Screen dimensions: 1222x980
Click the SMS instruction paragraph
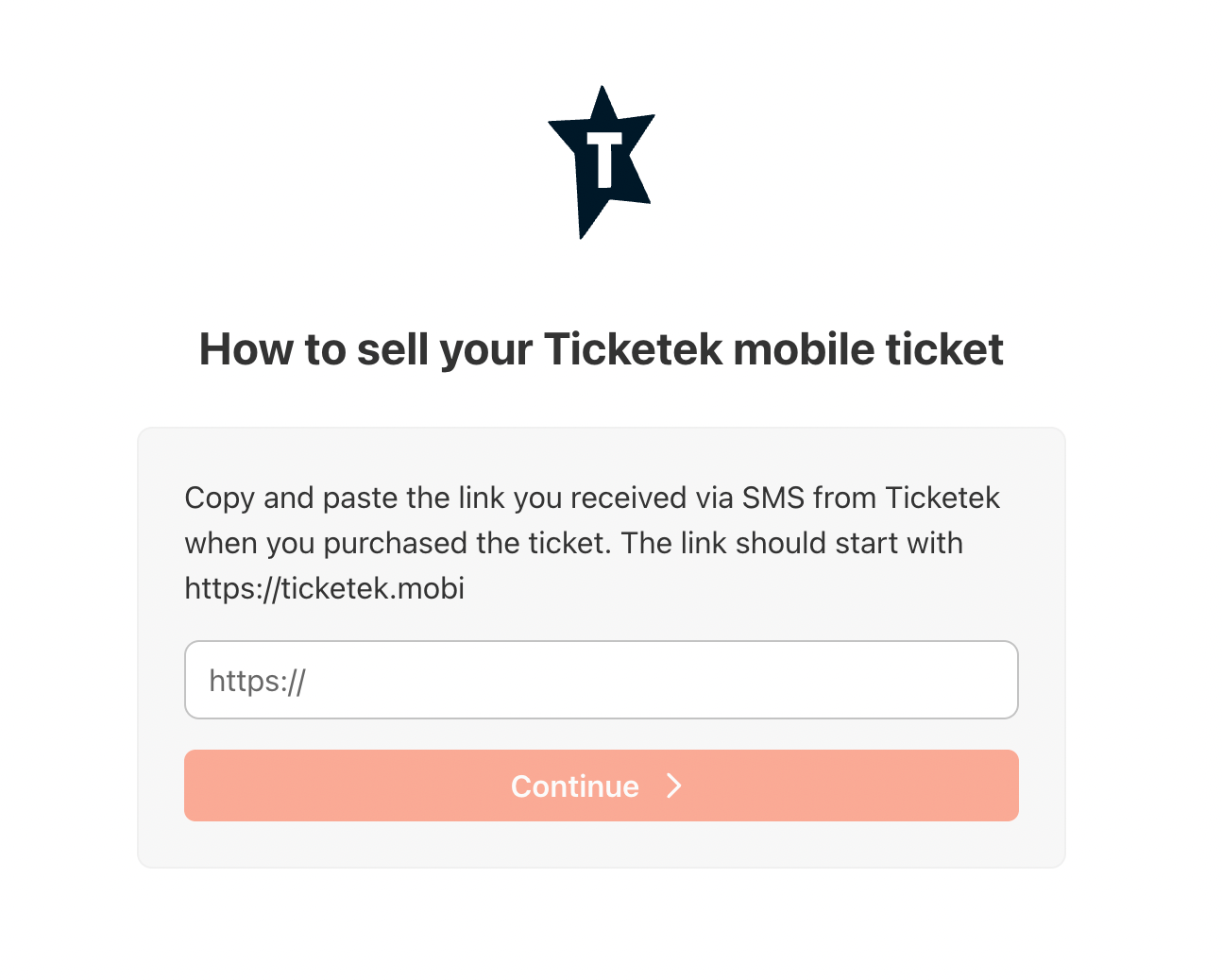pyautogui.click(x=592, y=543)
